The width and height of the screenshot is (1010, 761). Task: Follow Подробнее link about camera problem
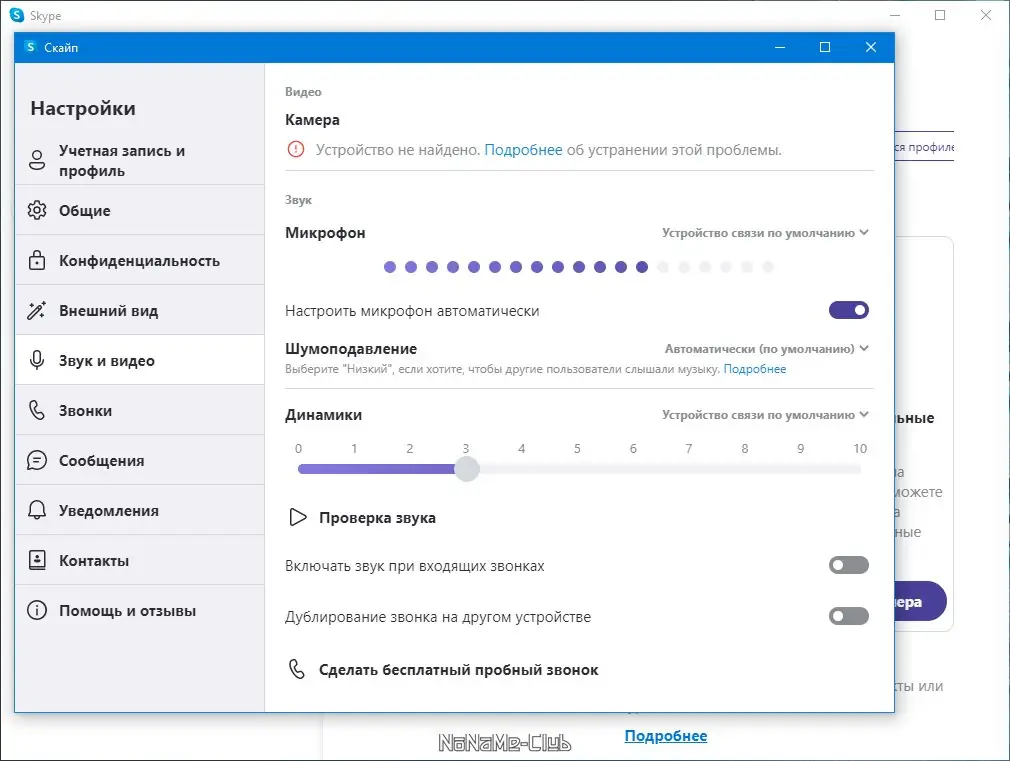coord(523,150)
